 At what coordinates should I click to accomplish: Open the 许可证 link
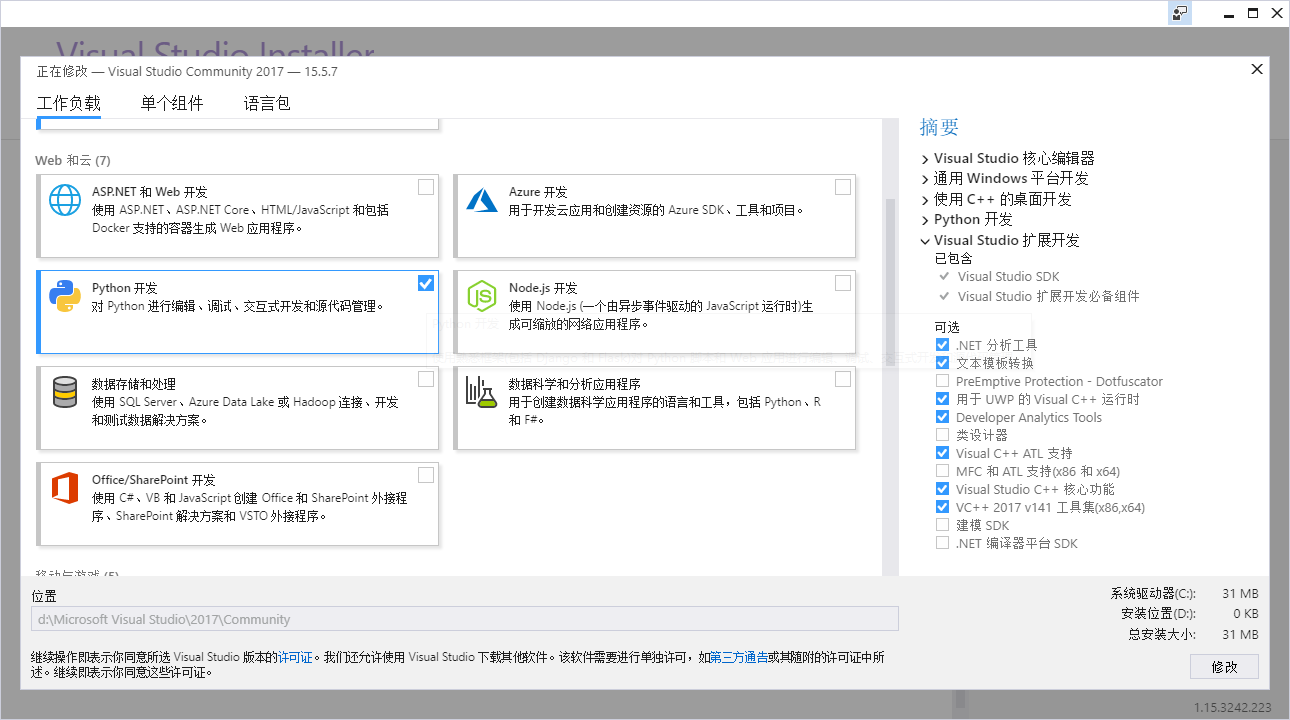296,657
